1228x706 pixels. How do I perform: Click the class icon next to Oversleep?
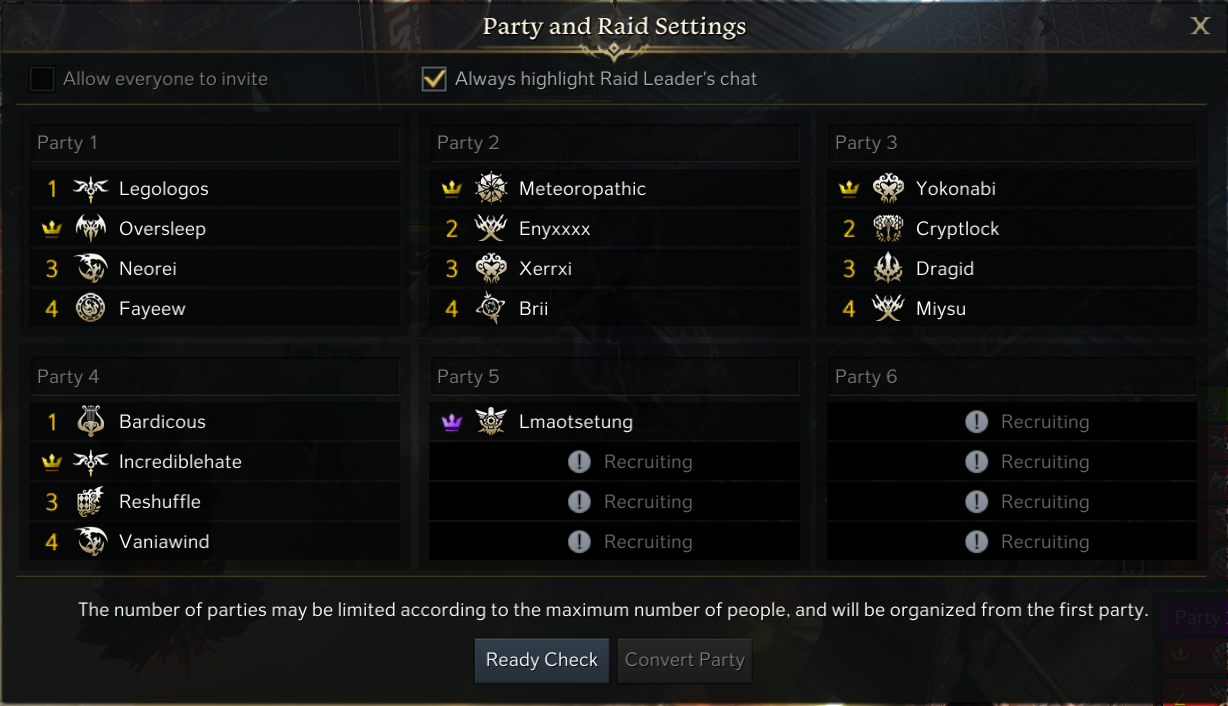(x=91, y=229)
